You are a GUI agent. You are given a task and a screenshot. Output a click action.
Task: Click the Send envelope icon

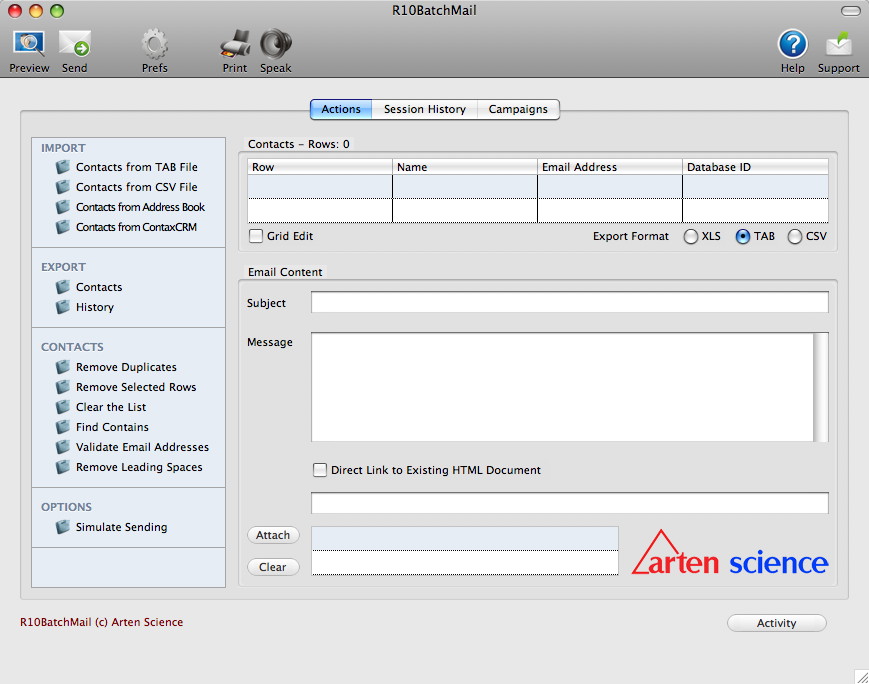tap(74, 44)
